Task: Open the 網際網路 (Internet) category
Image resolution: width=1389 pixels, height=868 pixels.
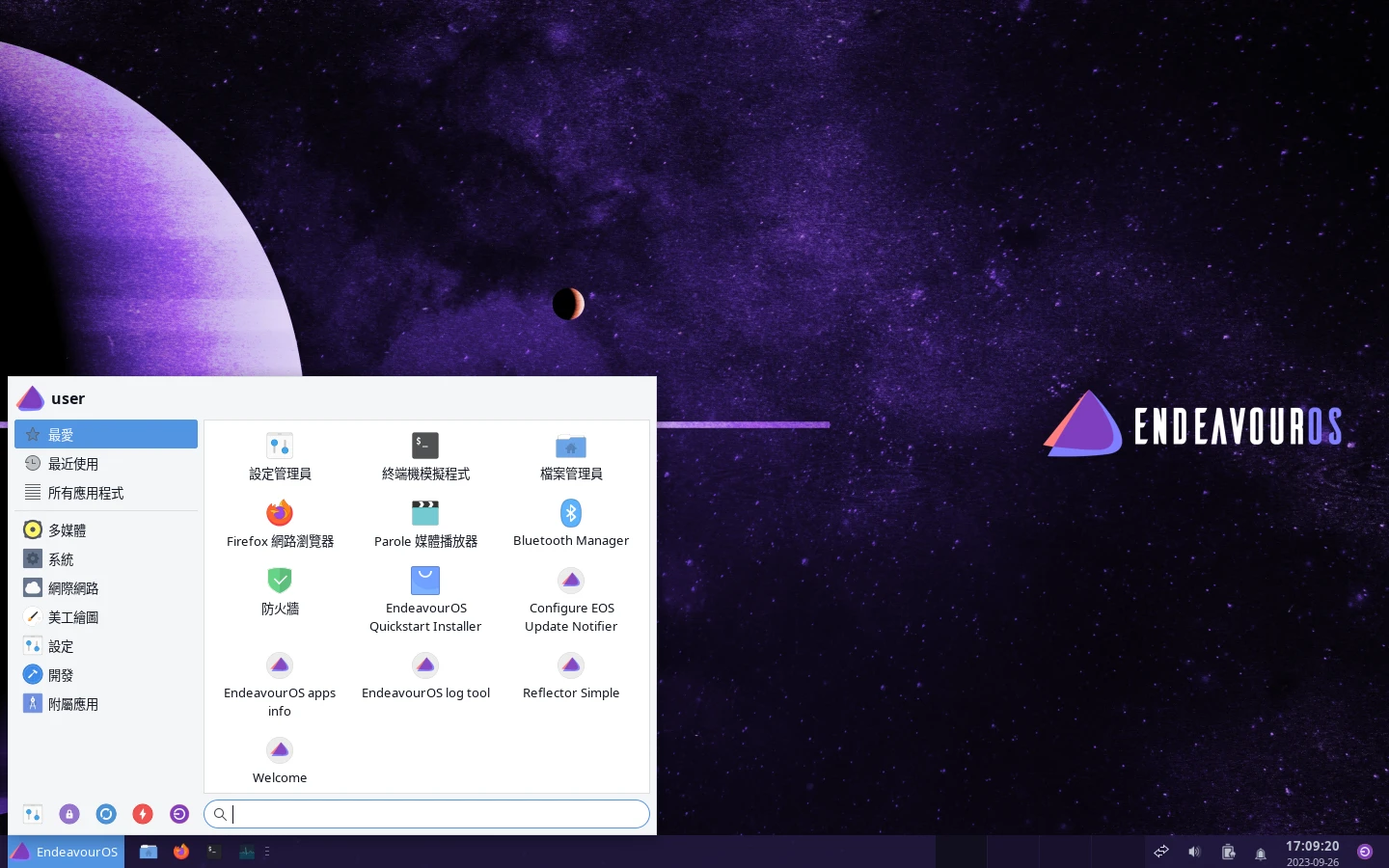Action: click(73, 588)
